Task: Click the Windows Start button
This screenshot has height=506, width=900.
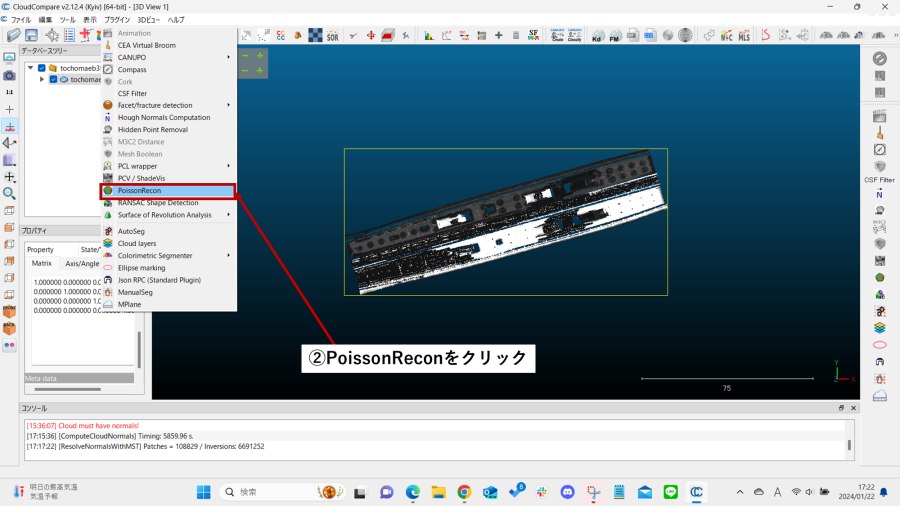Action: pos(203,492)
